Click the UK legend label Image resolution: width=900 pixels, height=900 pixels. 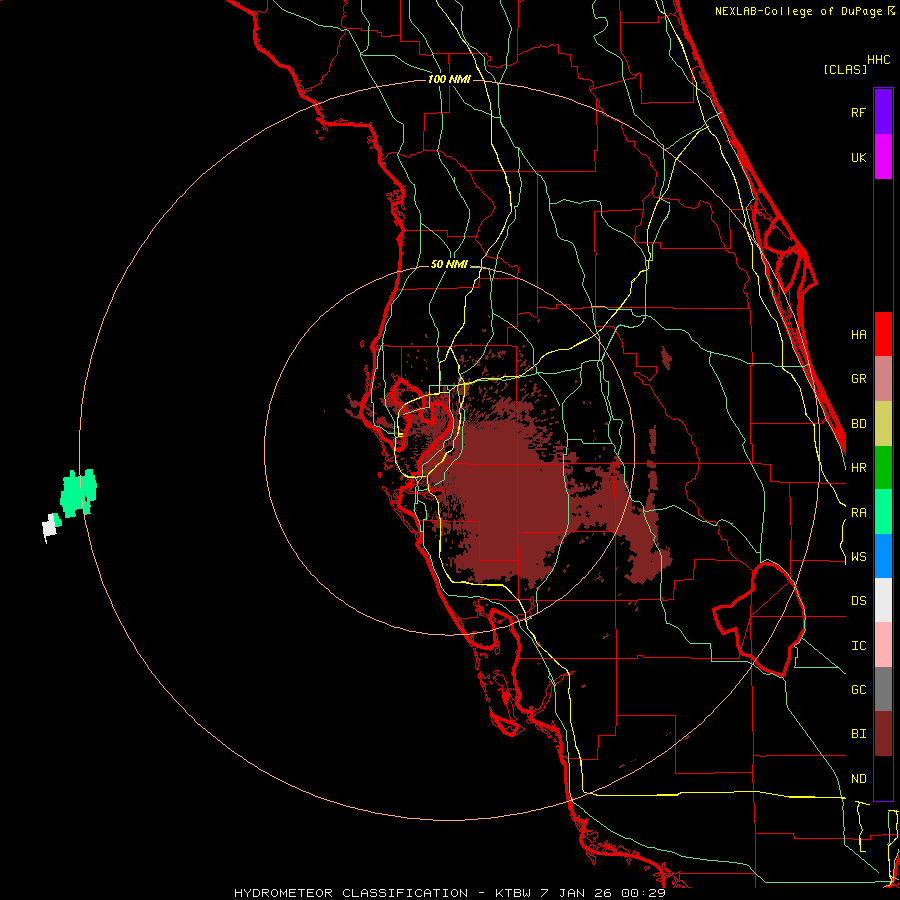(x=858, y=157)
